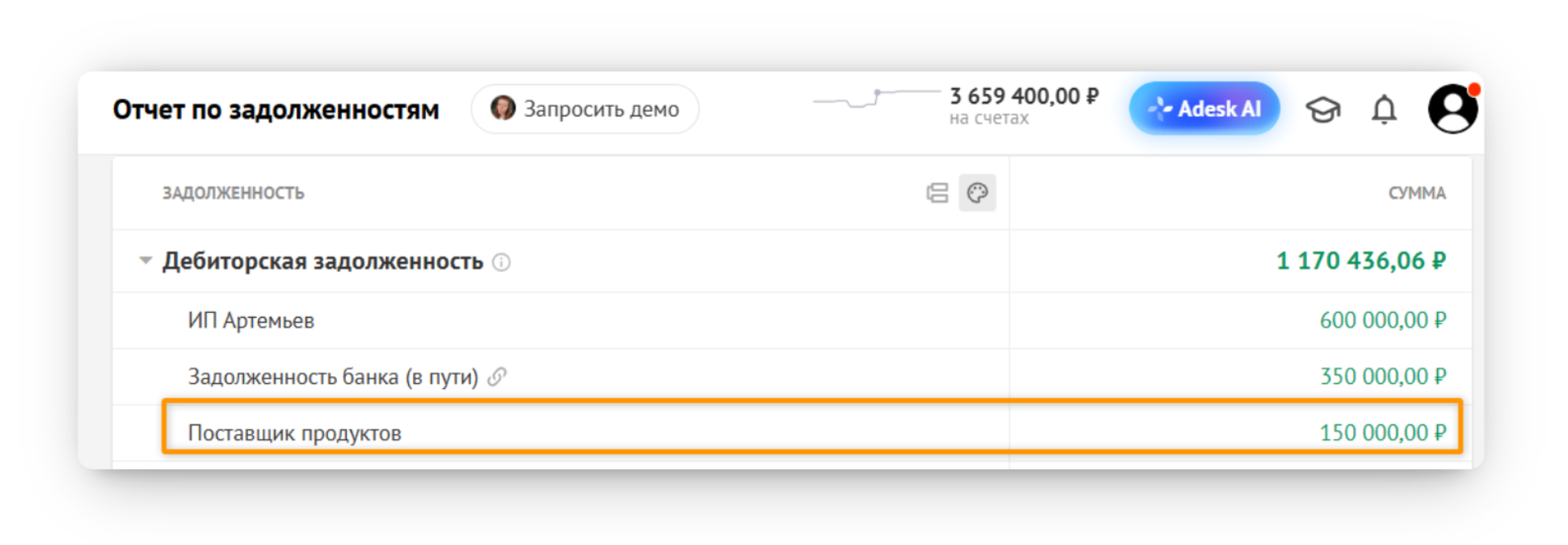Click the 600 000,00 ₽ amount
Image resolution: width=1568 pixels, height=545 pixels.
(1383, 320)
